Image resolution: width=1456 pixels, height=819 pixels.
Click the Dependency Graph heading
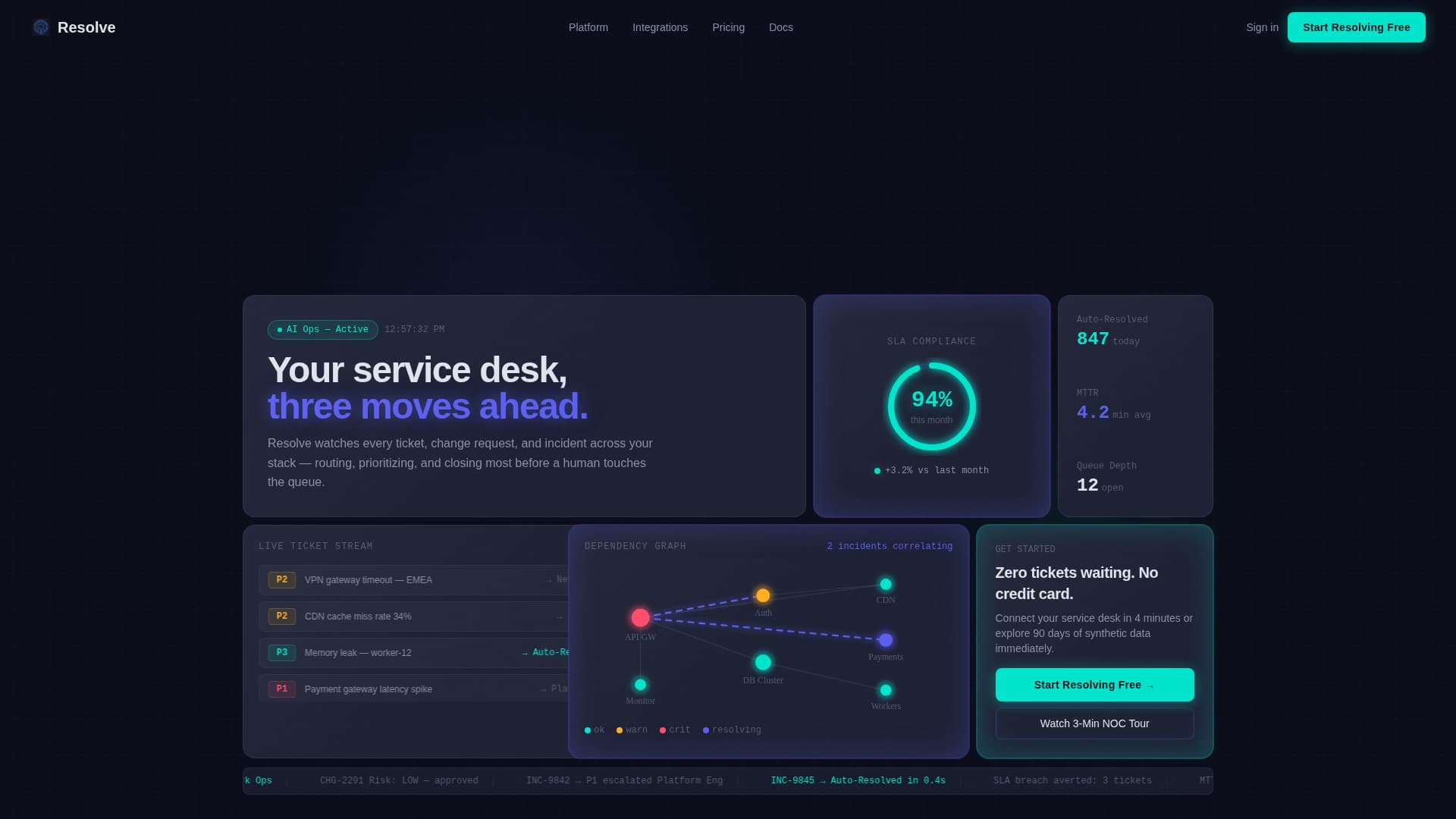click(x=635, y=546)
